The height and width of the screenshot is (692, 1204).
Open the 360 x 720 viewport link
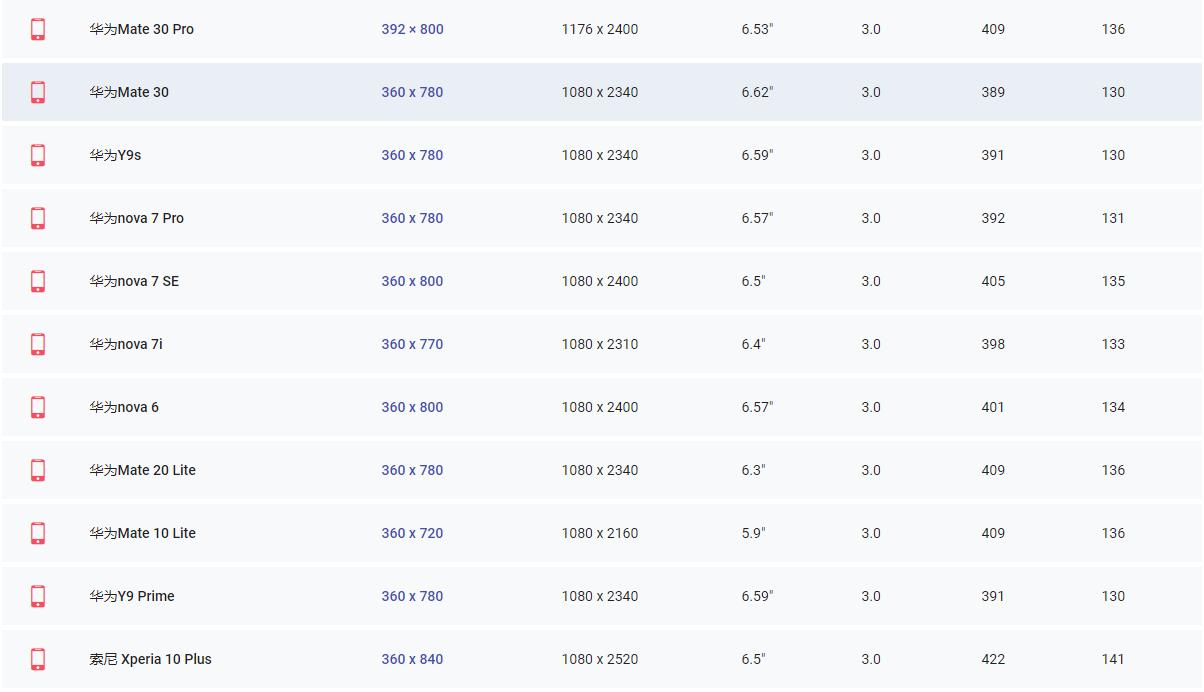tap(412, 533)
